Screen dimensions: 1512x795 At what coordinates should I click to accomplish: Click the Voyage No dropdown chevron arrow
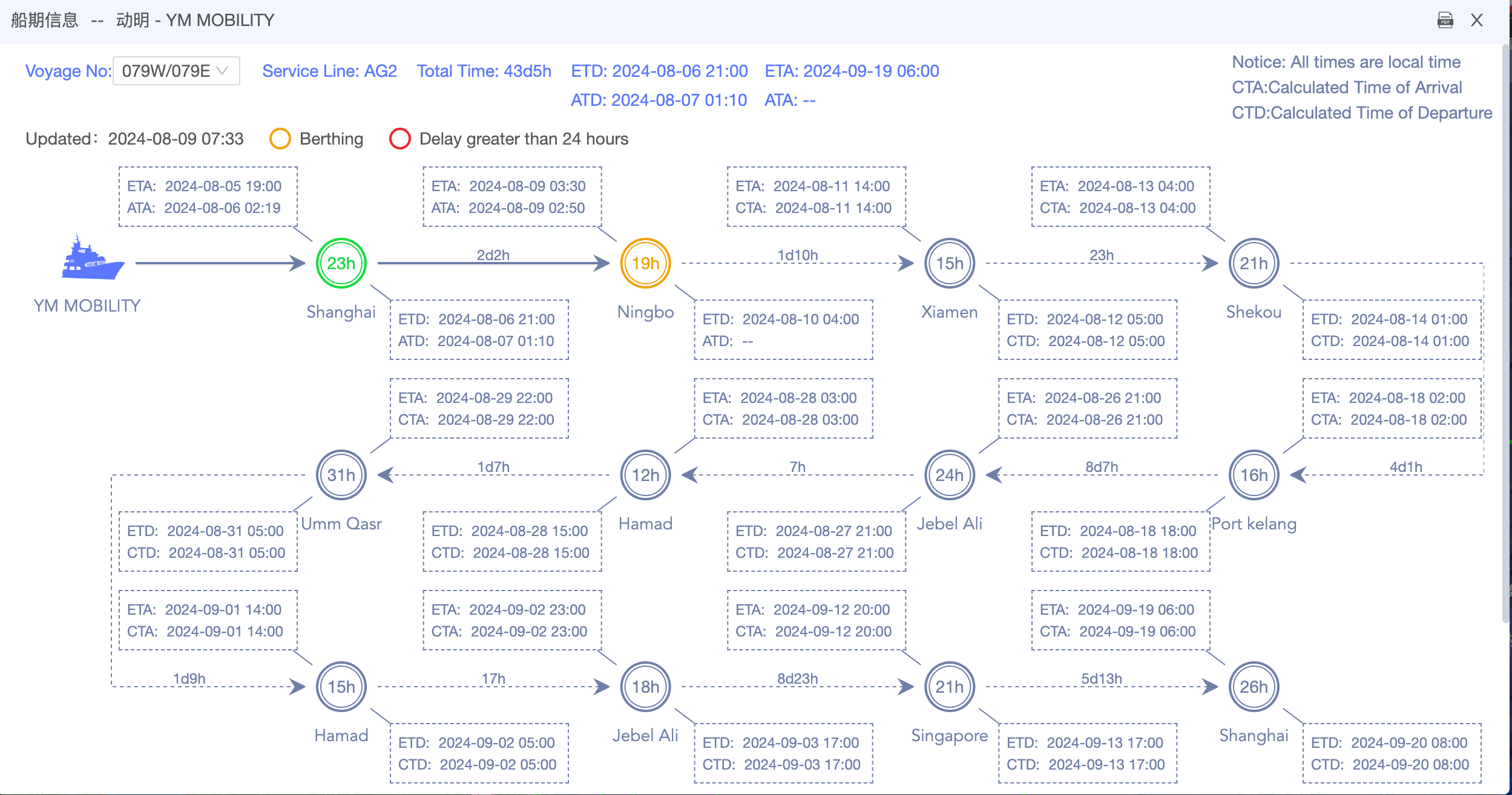[222, 71]
